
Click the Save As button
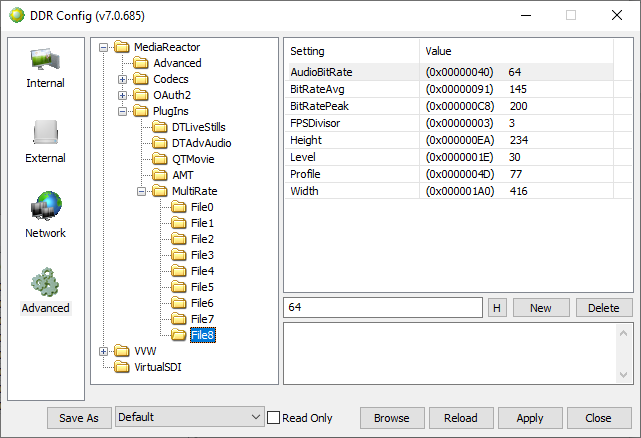(x=79, y=418)
